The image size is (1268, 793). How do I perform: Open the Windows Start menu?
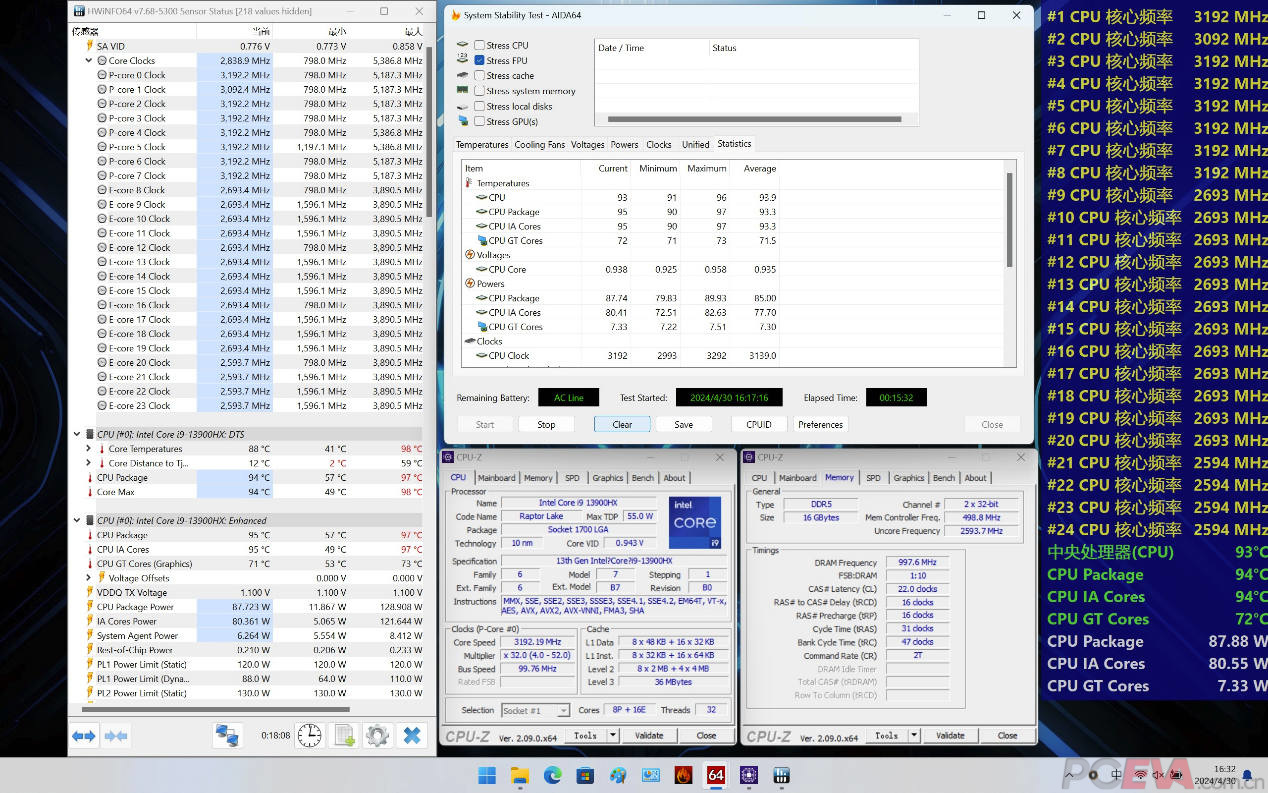click(487, 775)
